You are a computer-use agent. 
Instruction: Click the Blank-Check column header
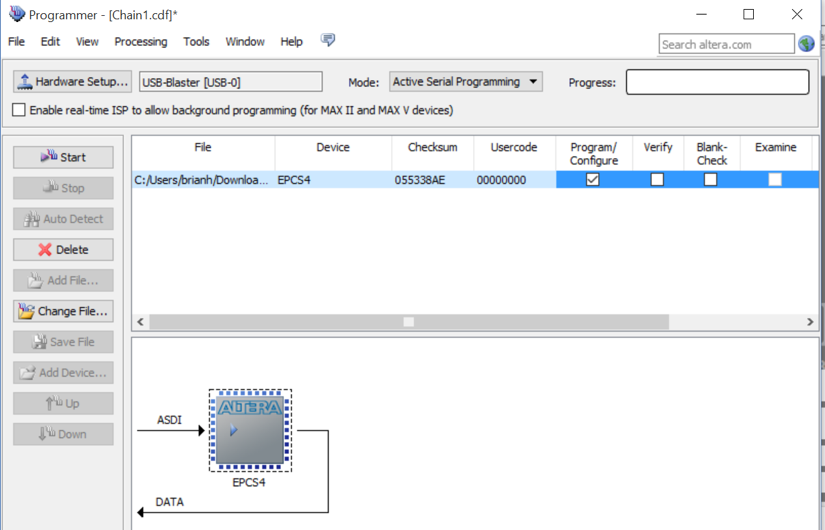pos(712,153)
